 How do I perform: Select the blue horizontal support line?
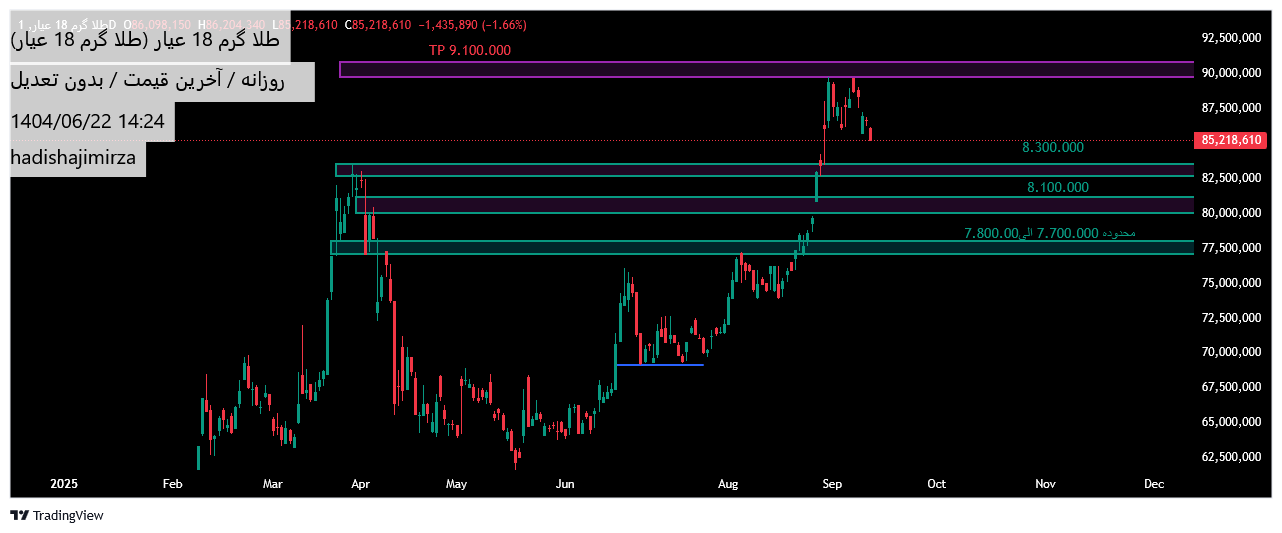tap(660, 364)
